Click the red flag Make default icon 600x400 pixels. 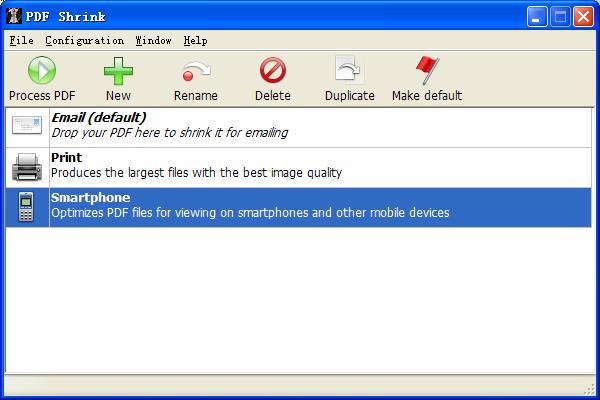point(427,70)
